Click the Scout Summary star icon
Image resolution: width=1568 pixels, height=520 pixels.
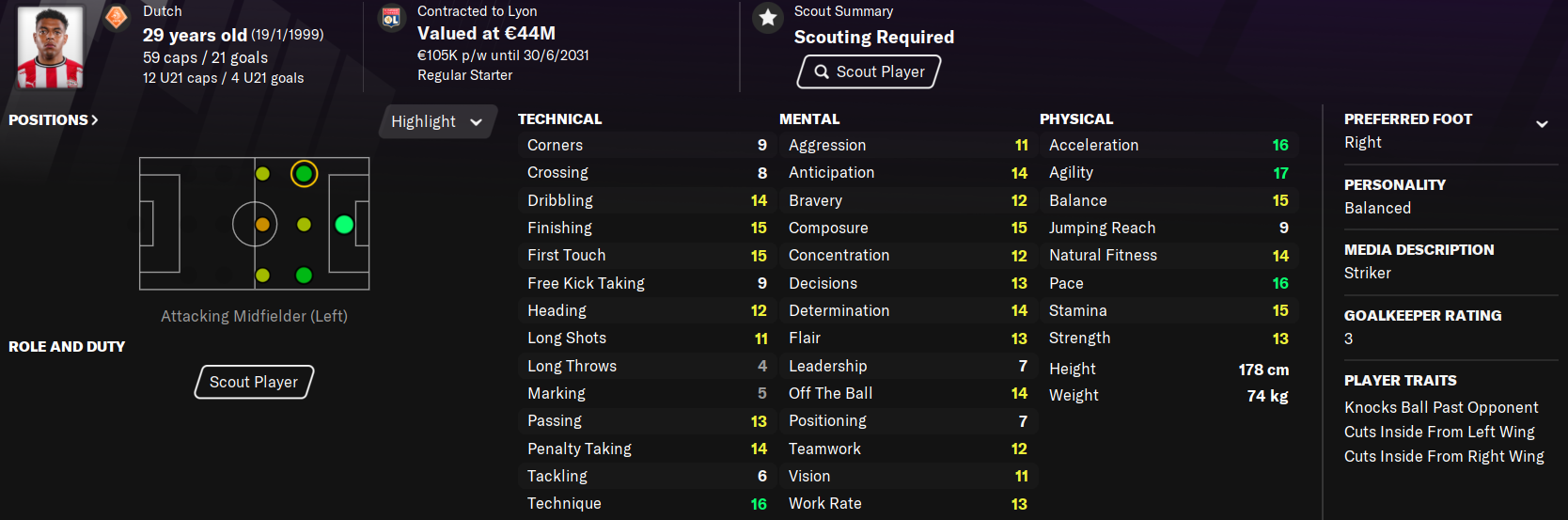pos(768,17)
